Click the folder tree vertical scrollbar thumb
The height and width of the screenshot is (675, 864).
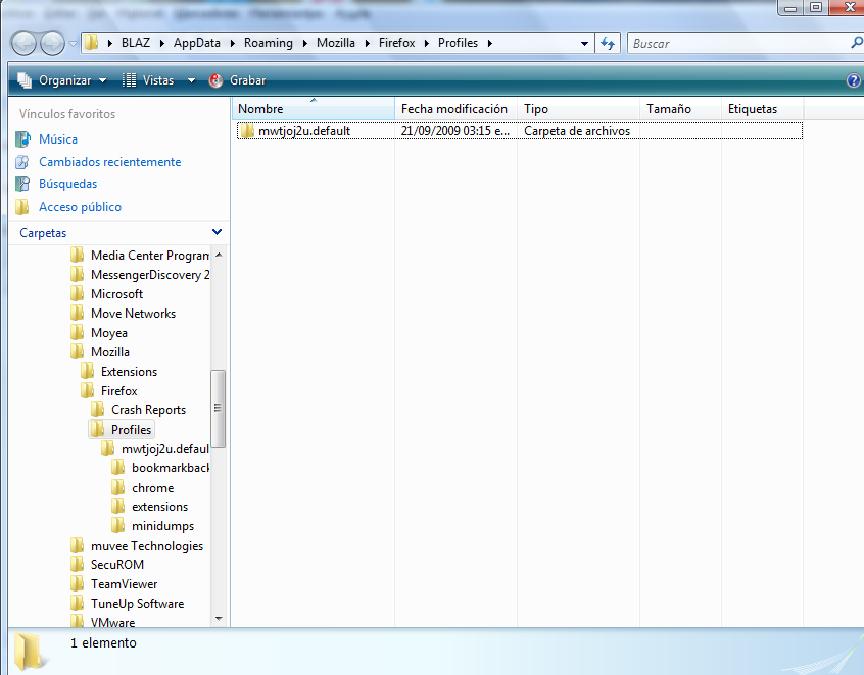point(218,408)
